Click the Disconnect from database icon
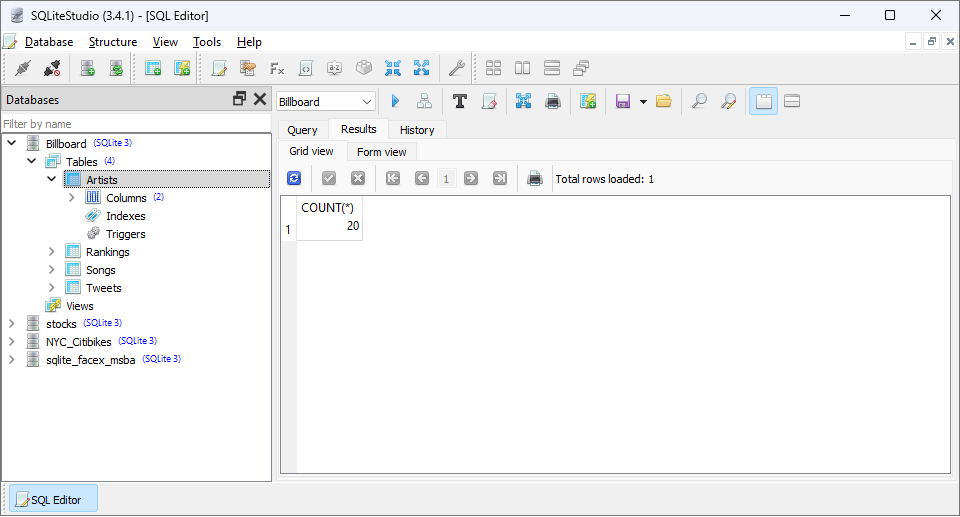The width and height of the screenshot is (960, 517). pyautogui.click(x=52, y=68)
